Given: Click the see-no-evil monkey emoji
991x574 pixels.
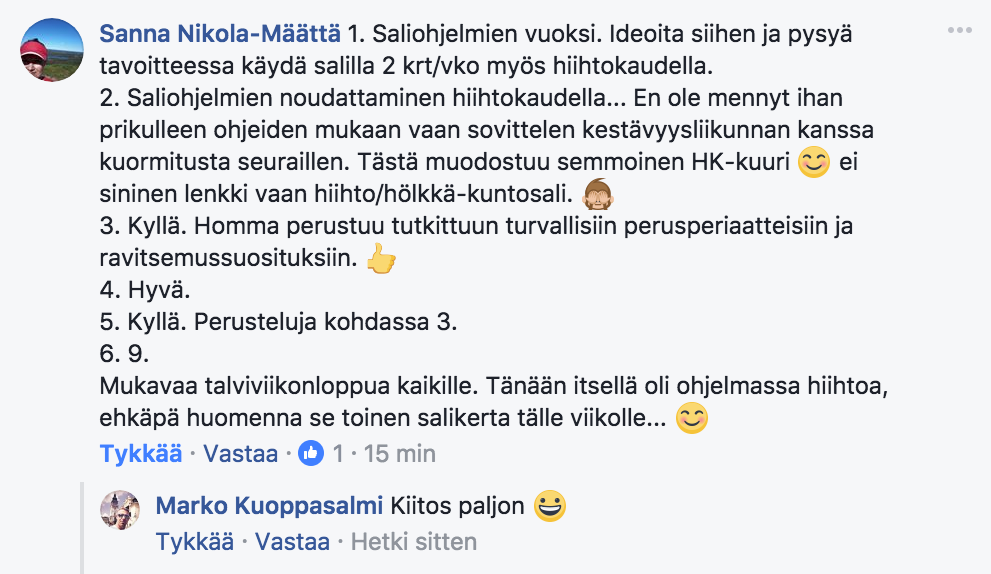Looking at the screenshot, I should click(x=597, y=194).
